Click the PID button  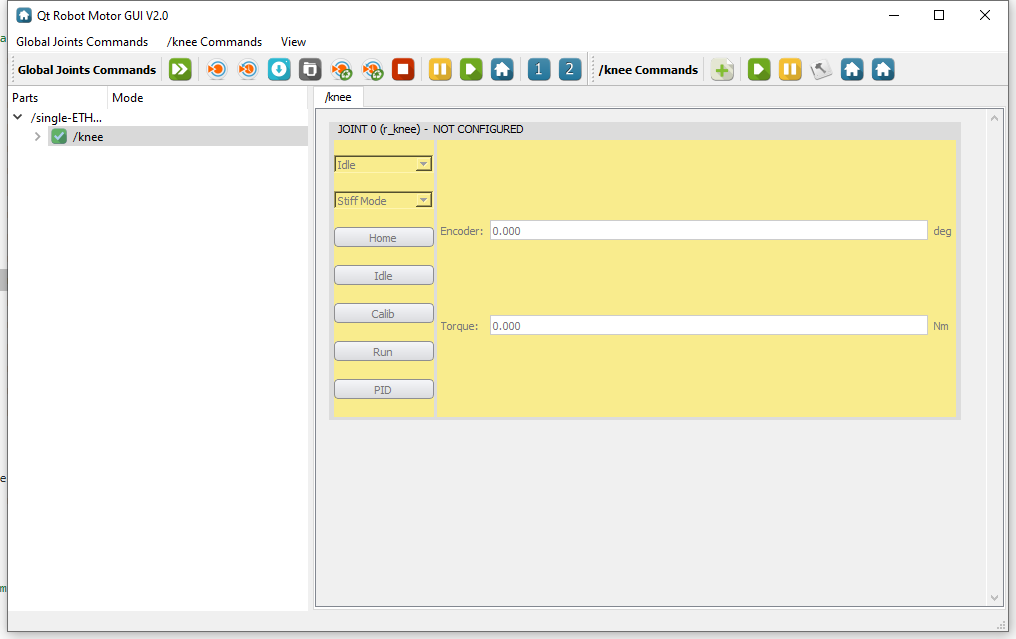point(384,389)
